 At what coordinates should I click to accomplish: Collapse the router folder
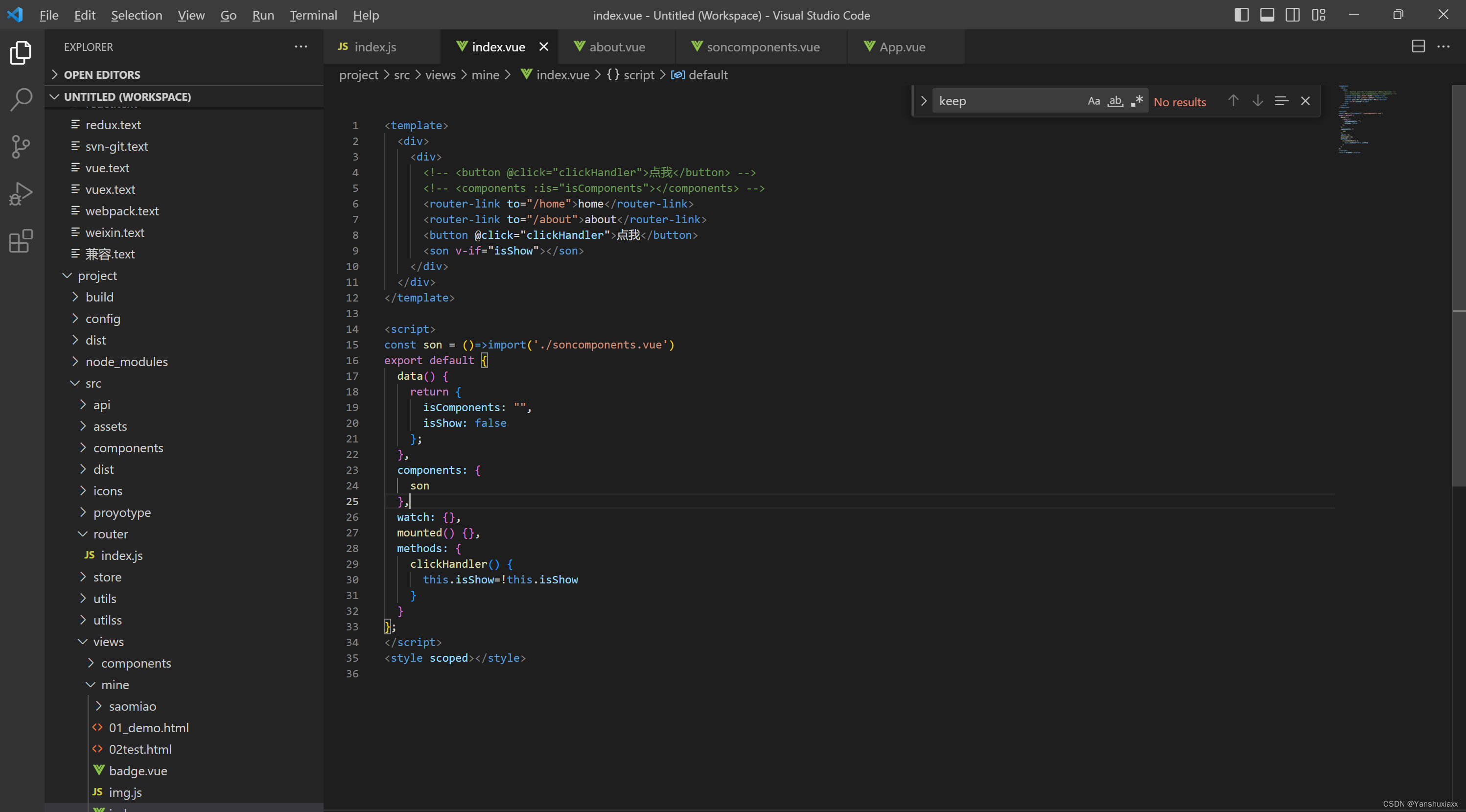click(x=111, y=534)
